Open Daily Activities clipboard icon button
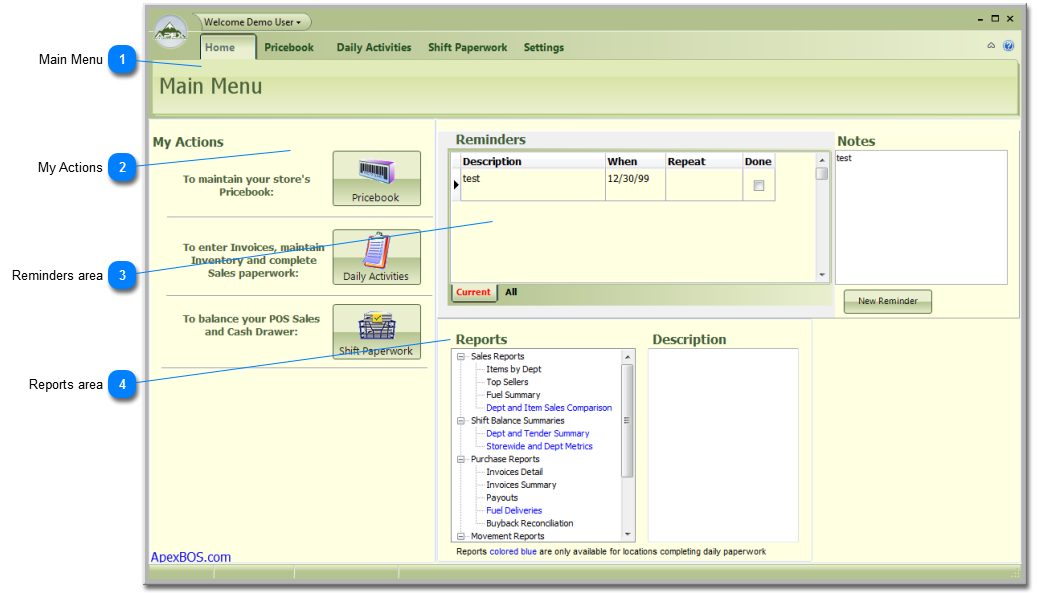This screenshot has height=593, width=1037. click(x=376, y=257)
